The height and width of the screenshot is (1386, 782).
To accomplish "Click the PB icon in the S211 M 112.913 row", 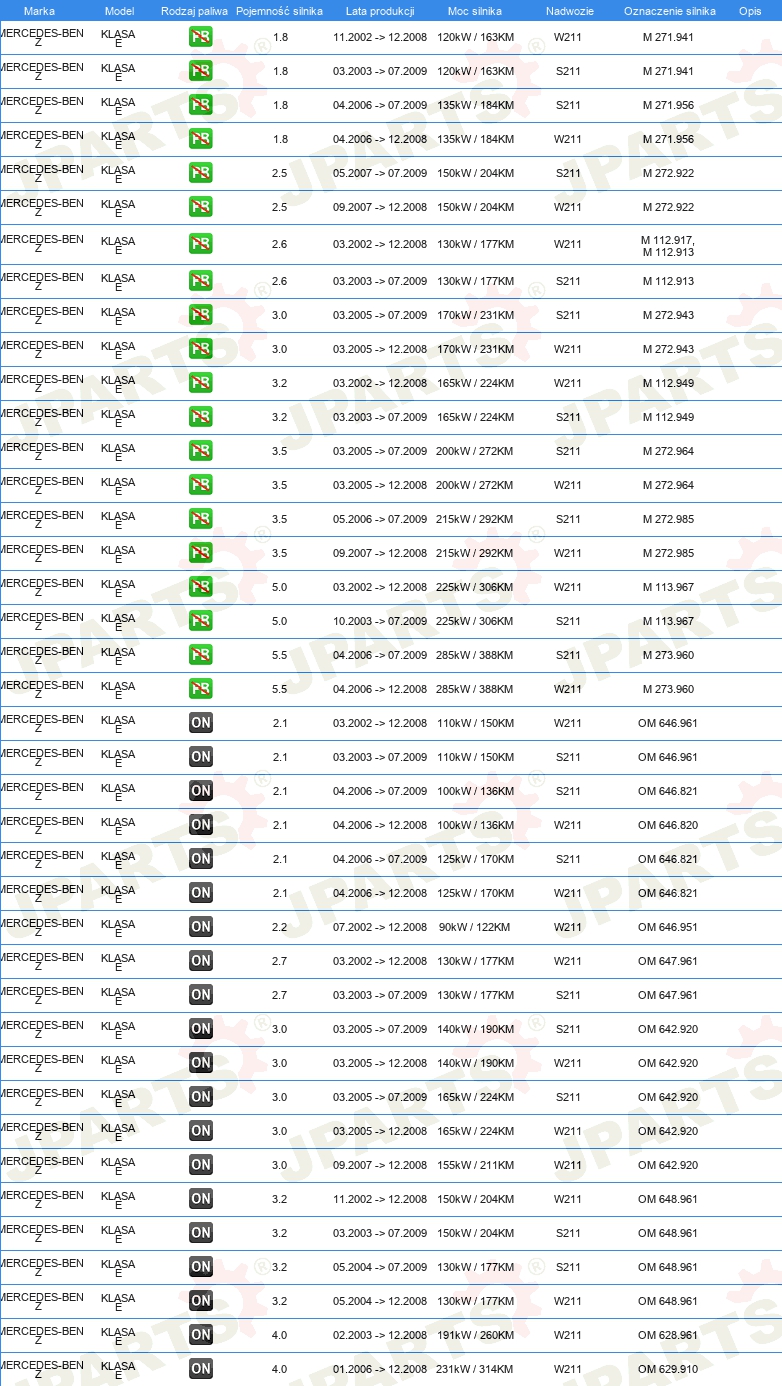I will pyautogui.click(x=201, y=282).
